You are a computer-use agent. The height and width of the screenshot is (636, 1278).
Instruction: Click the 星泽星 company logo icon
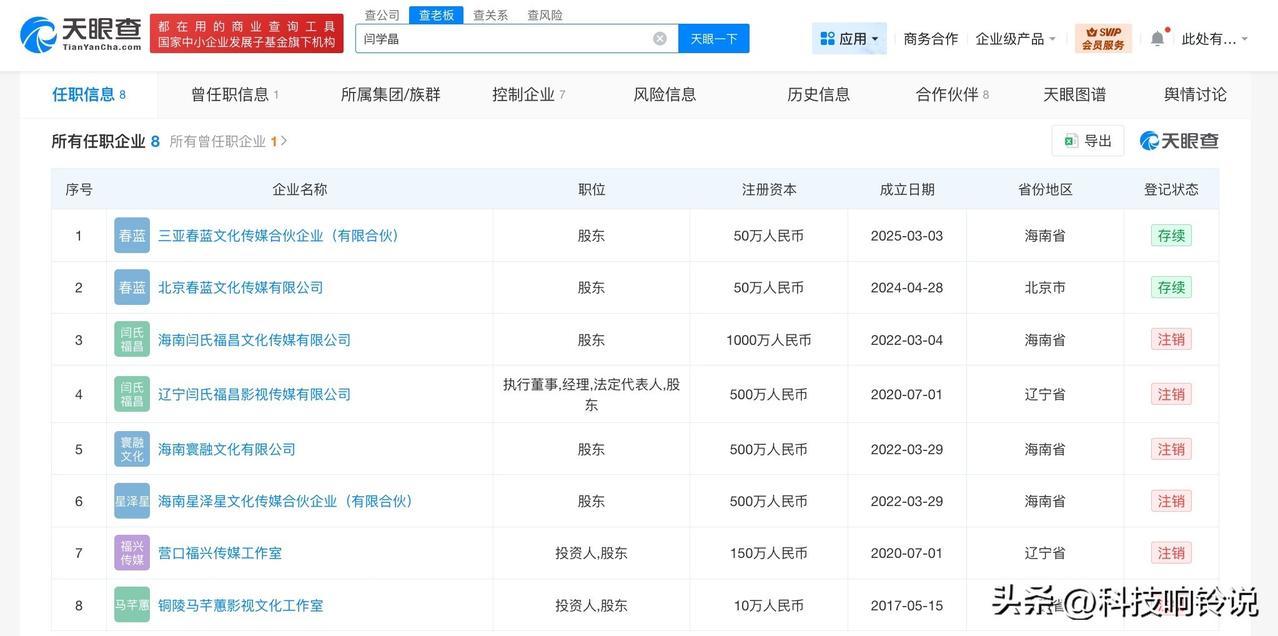[131, 501]
